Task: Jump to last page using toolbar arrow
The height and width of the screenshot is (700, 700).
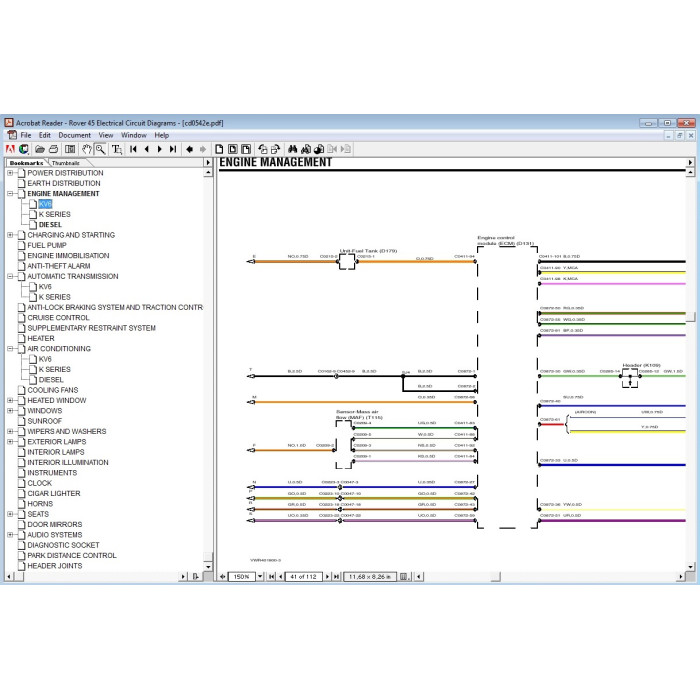Action: (173, 149)
